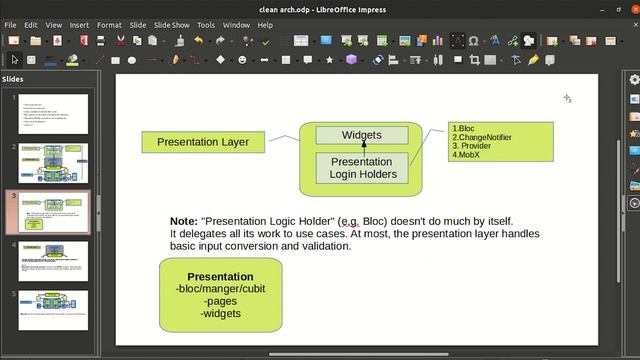The height and width of the screenshot is (360, 640).
Task: Redo the last undone action
Action: pyautogui.click(x=220, y=40)
